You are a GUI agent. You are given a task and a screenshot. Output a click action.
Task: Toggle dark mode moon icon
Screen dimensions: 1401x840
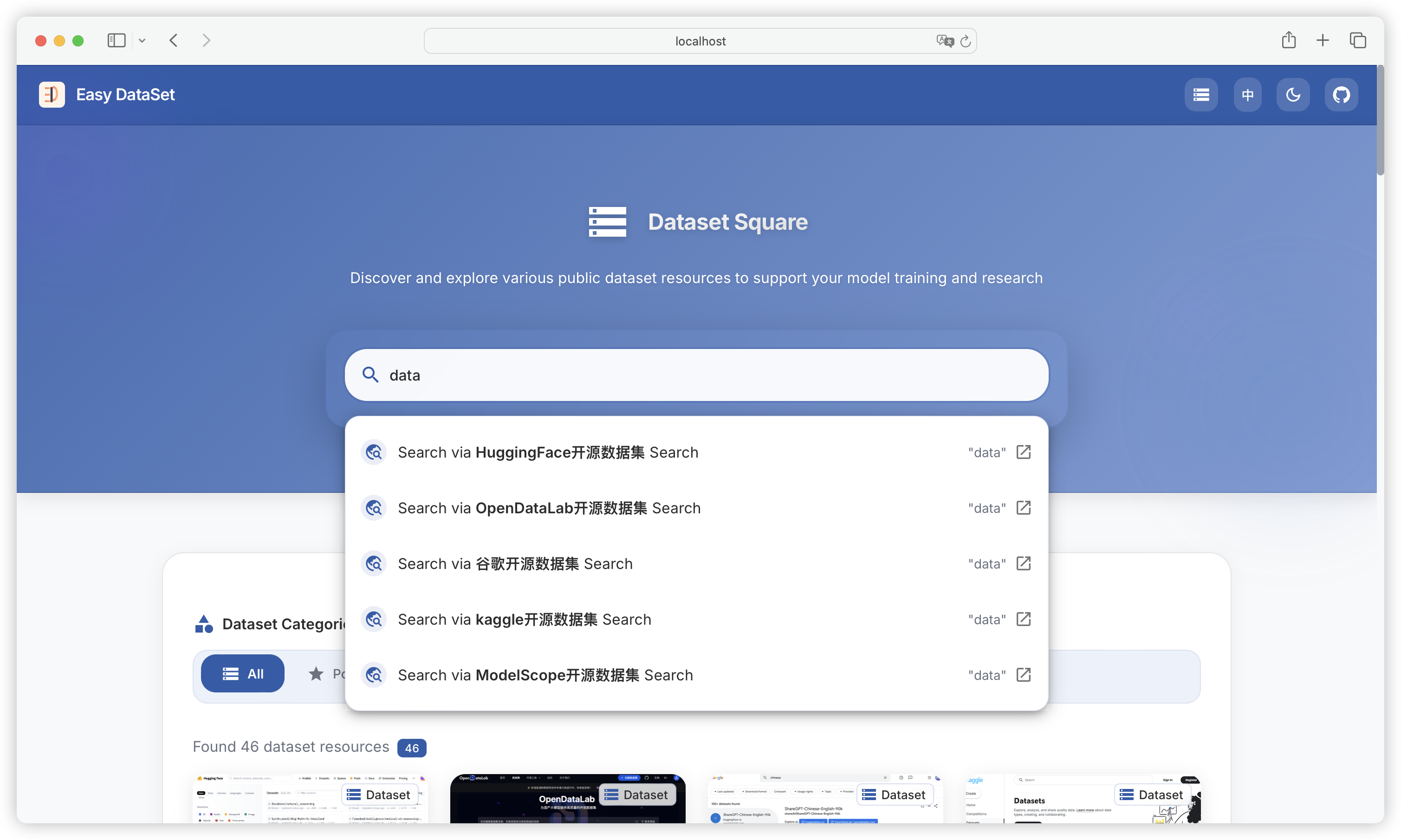click(1293, 95)
